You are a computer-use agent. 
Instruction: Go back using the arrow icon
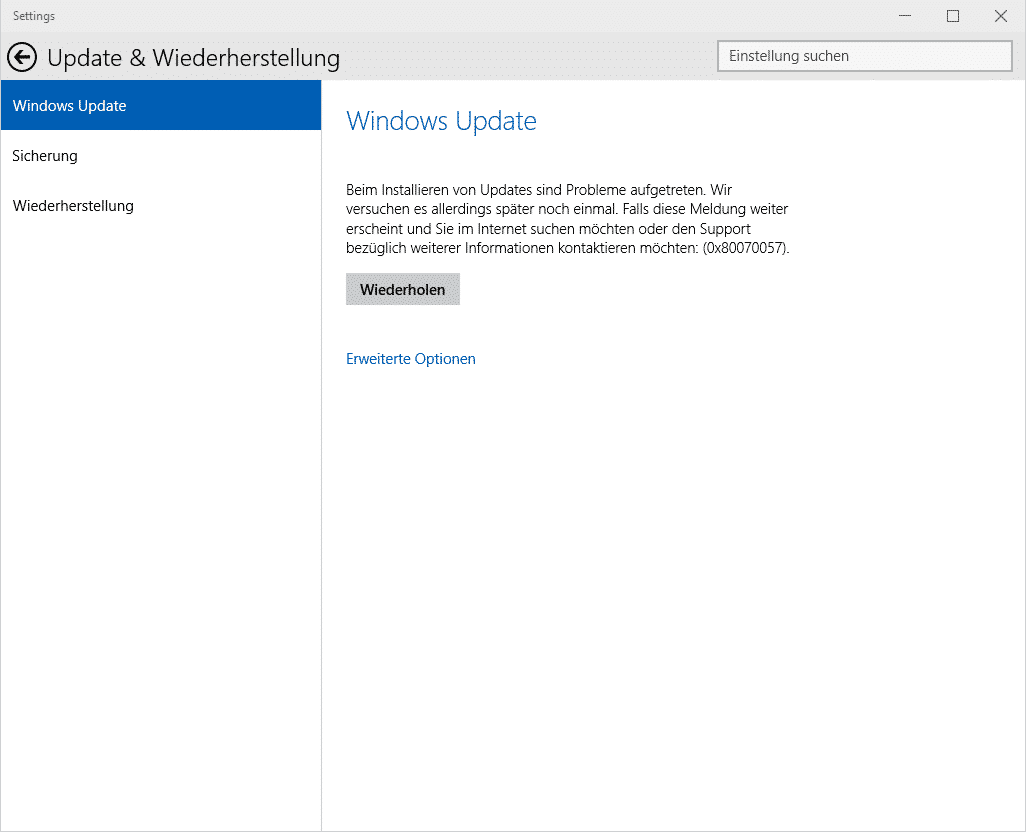click(22, 58)
